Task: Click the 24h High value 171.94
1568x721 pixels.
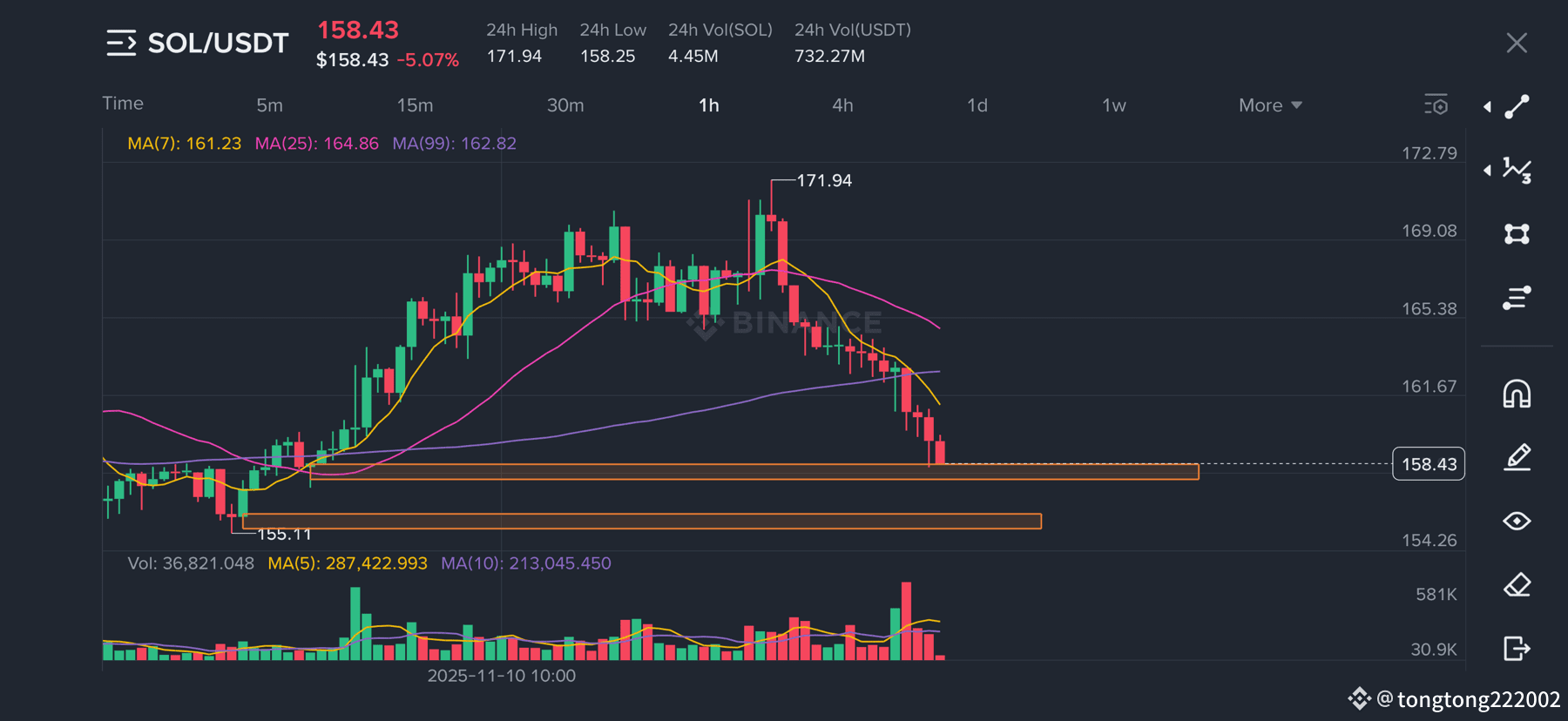Action: tap(514, 56)
